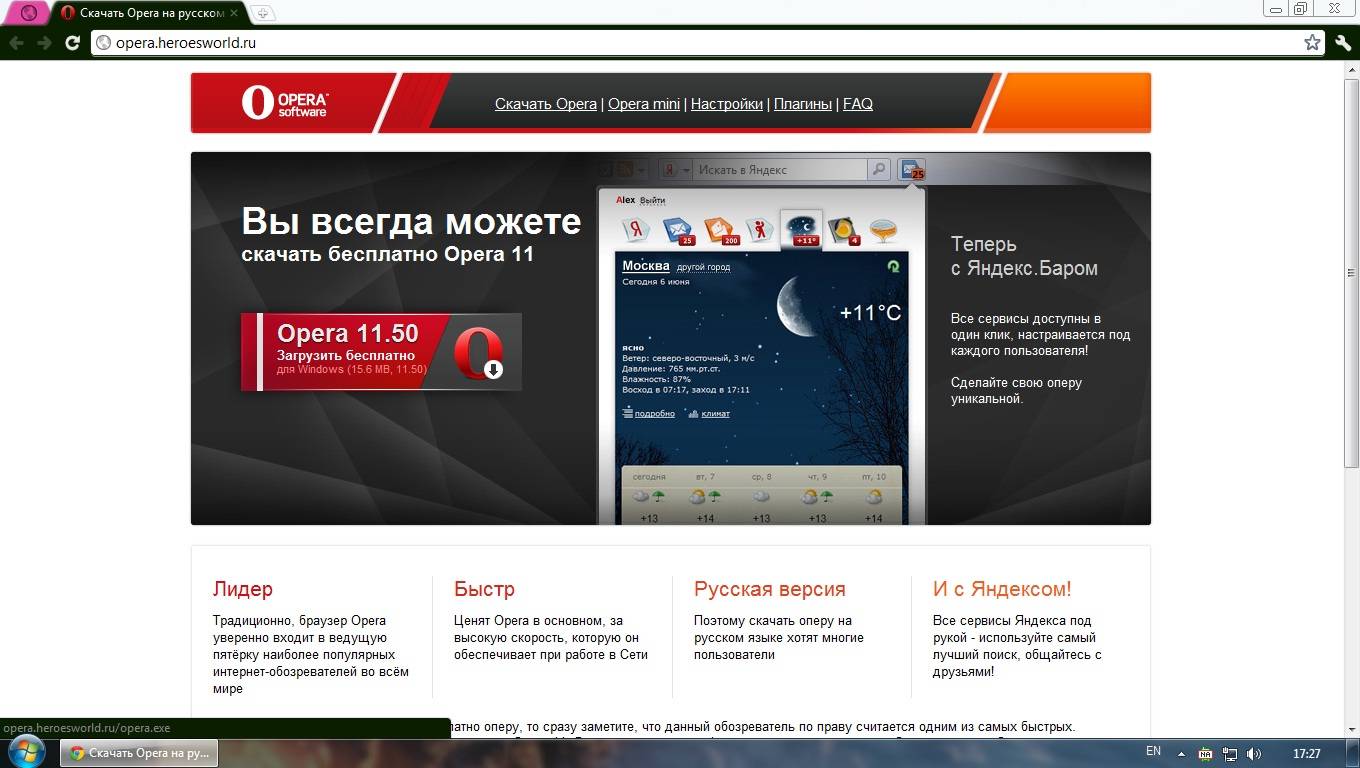1360x768 pixels.
Task: Click the orange icon with the 200 badge
Action: [720, 230]
